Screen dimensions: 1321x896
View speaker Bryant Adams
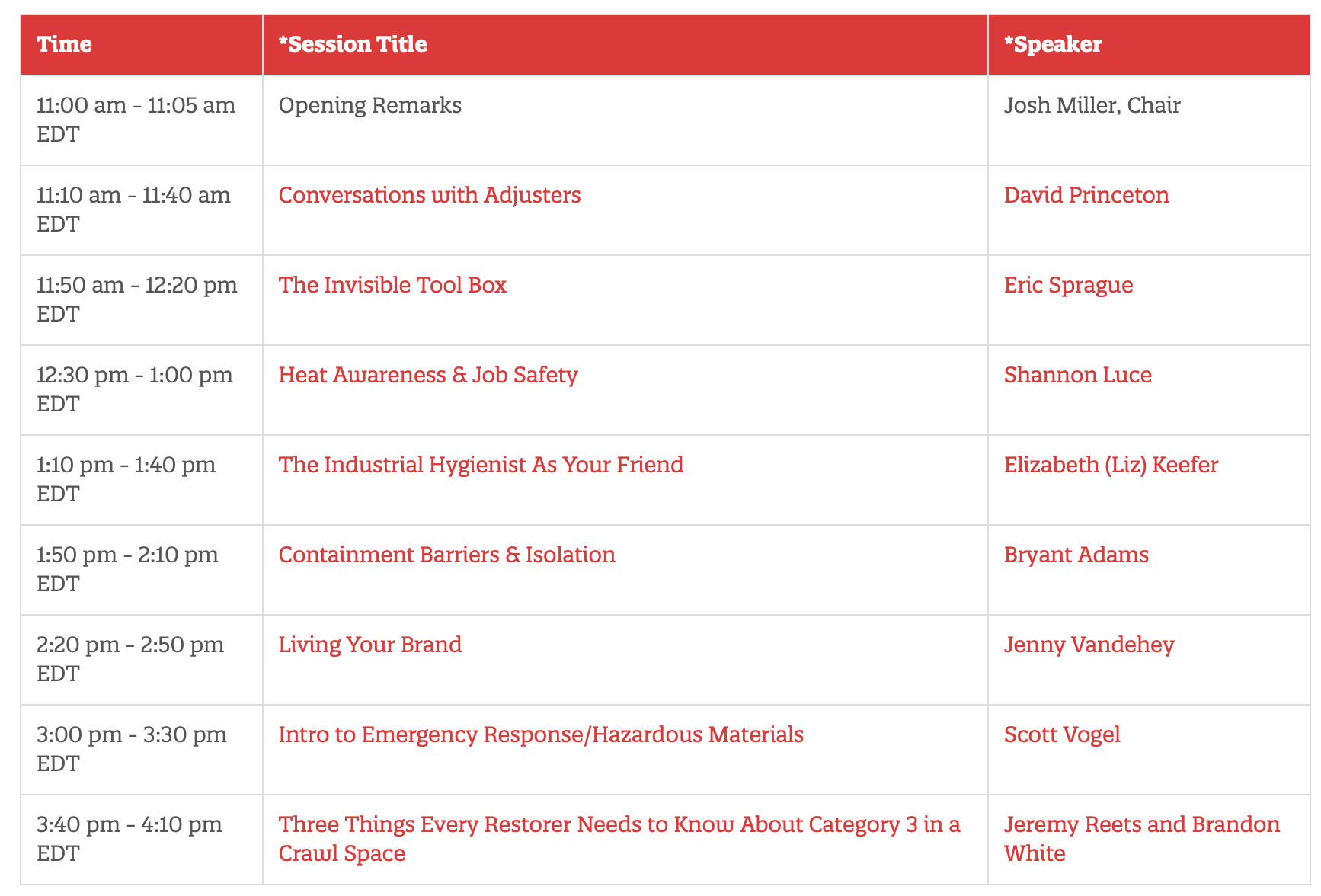pyautogui.click(x=1076, y=555)
